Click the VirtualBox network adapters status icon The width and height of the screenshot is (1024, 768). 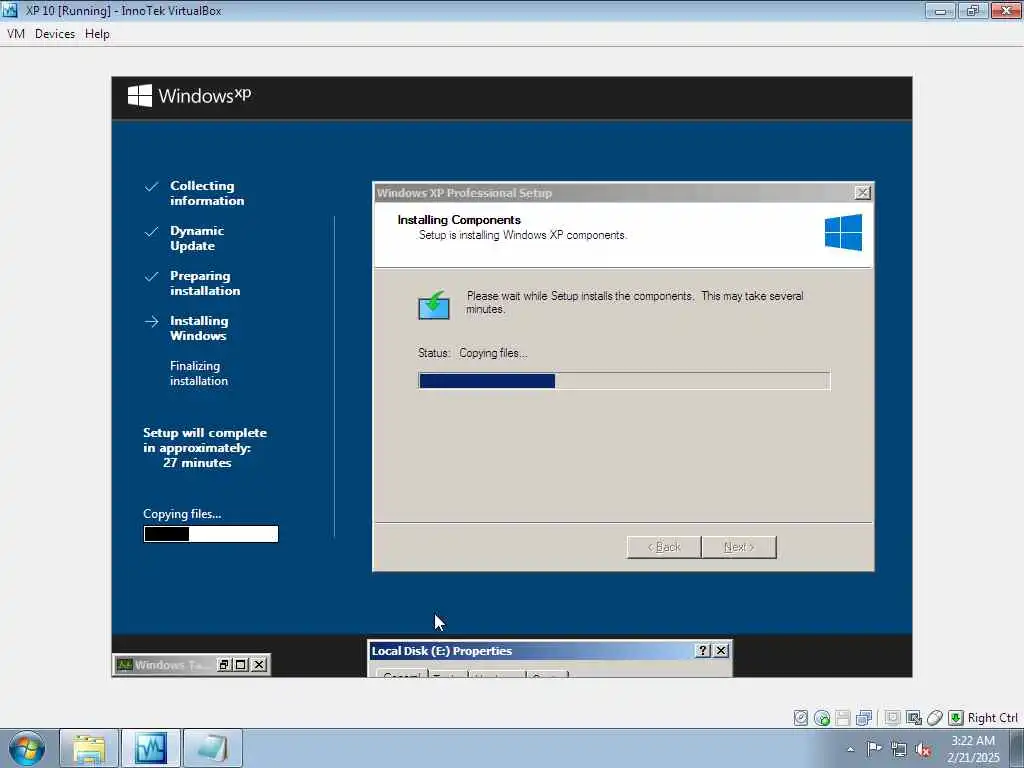[863, 718]
